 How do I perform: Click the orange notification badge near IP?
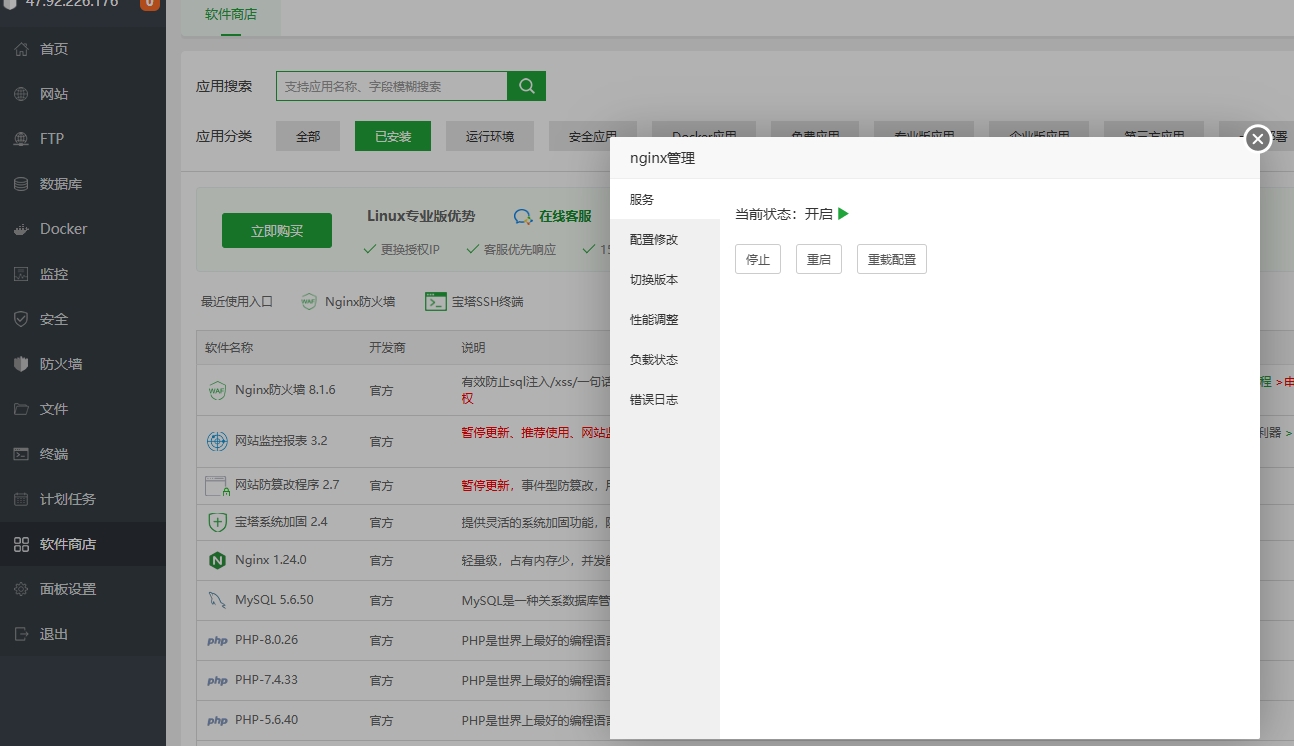pos(149,4)
